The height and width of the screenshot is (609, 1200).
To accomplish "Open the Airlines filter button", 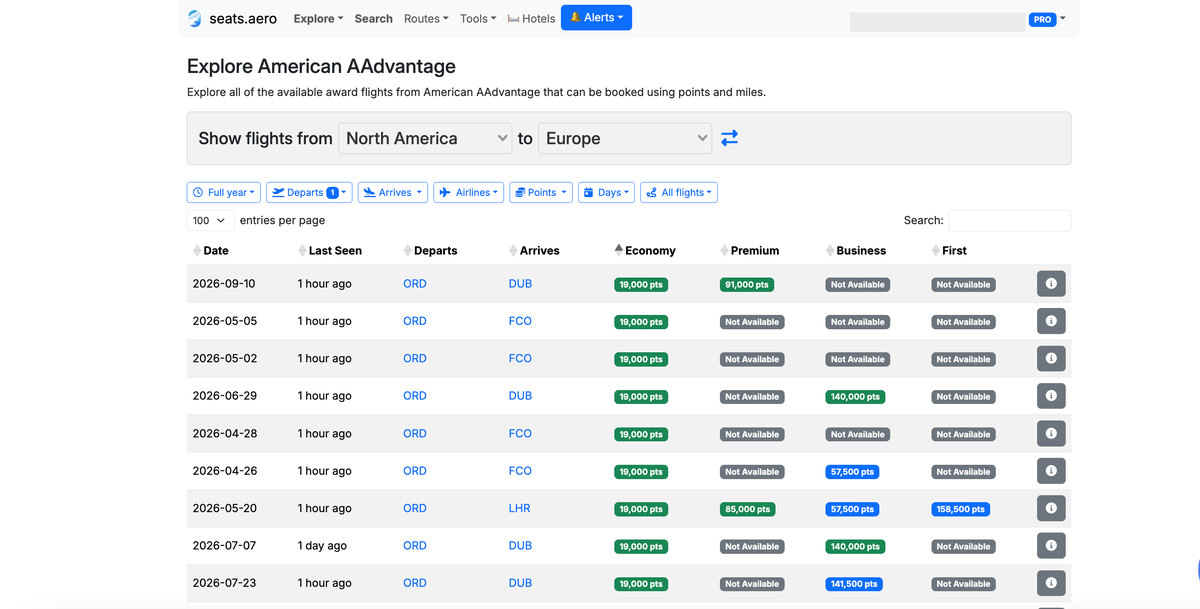I will 468,192.
